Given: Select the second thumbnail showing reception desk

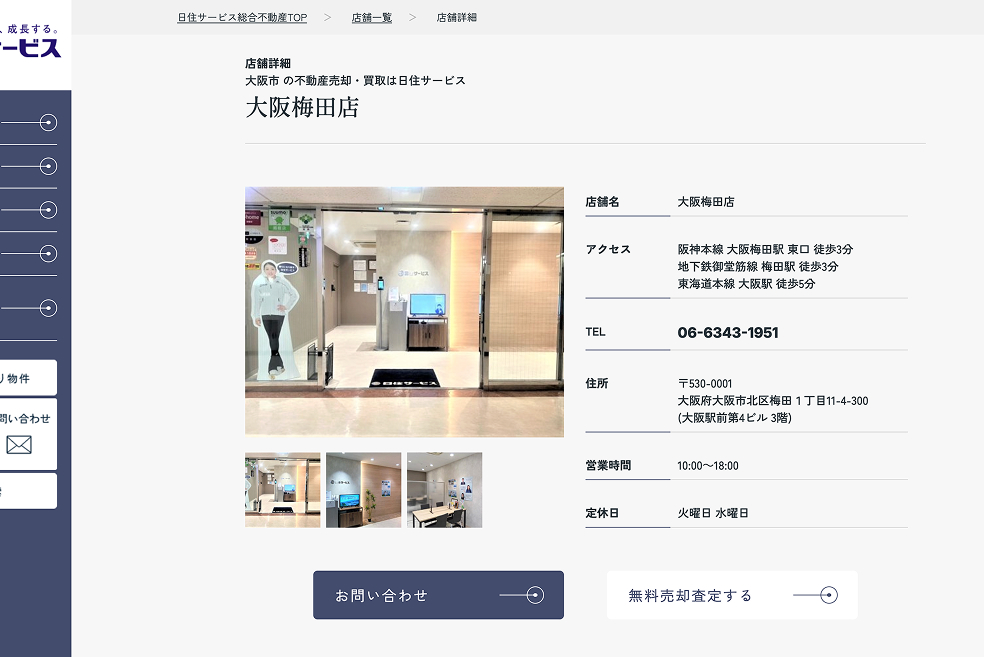Looking at the screenshot, I should (x=363, y=490).
